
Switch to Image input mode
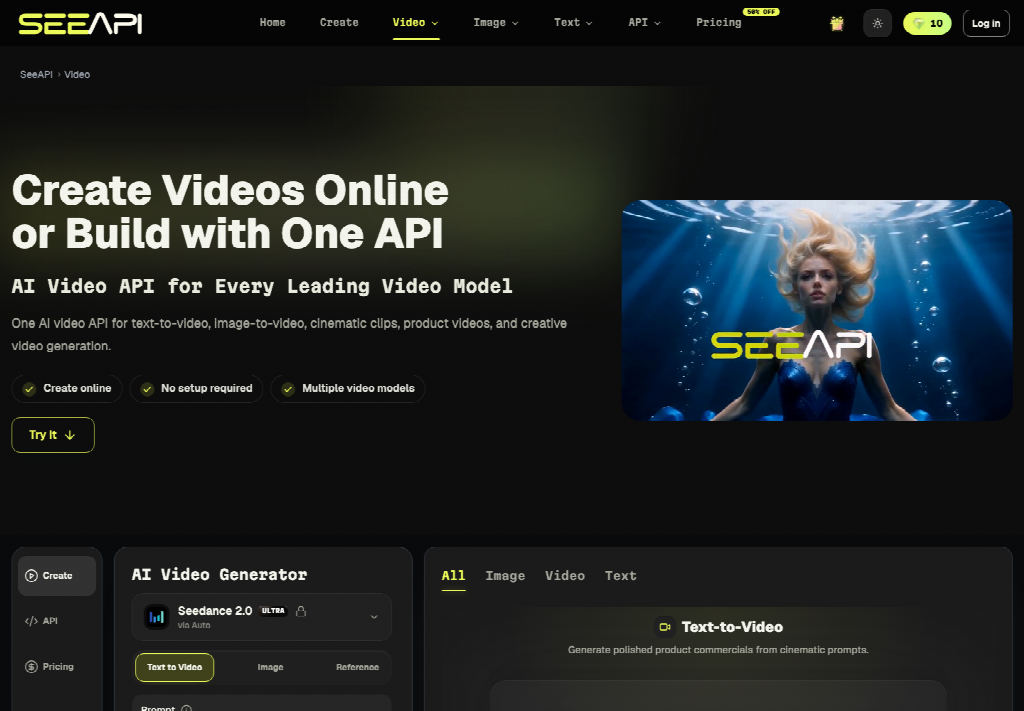[270, 667]
